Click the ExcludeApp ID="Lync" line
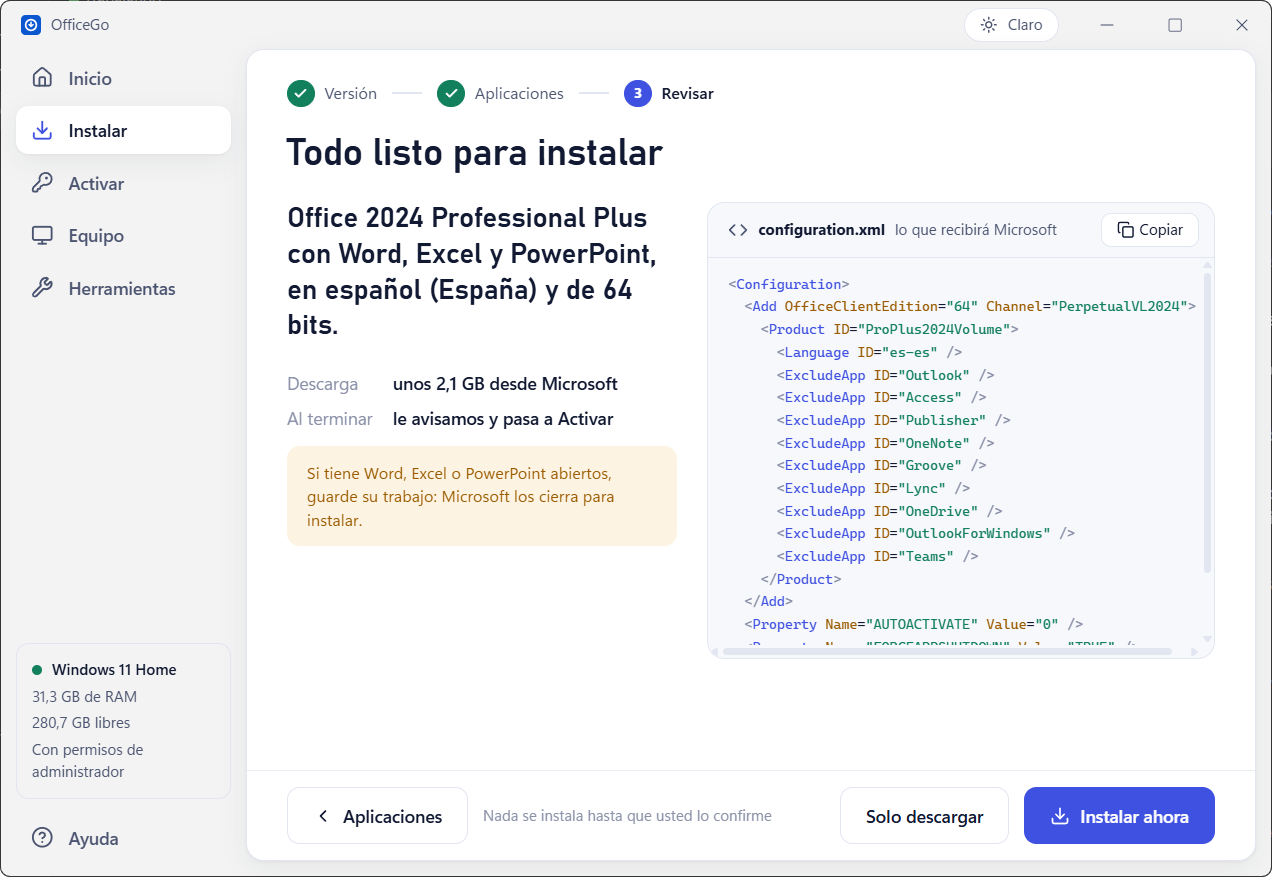 coord(873,488)
